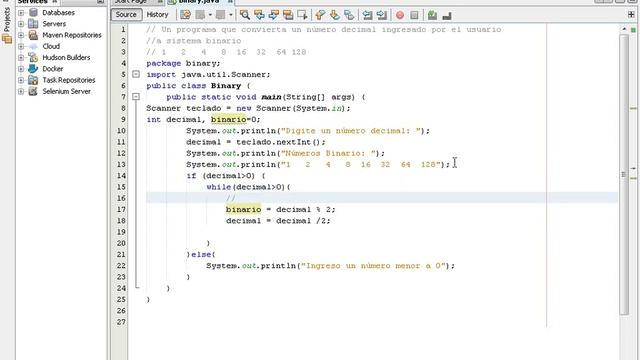This screenshot has width=640, height=360.
Task: Switch to the Source view
Action: click(126, 15)
